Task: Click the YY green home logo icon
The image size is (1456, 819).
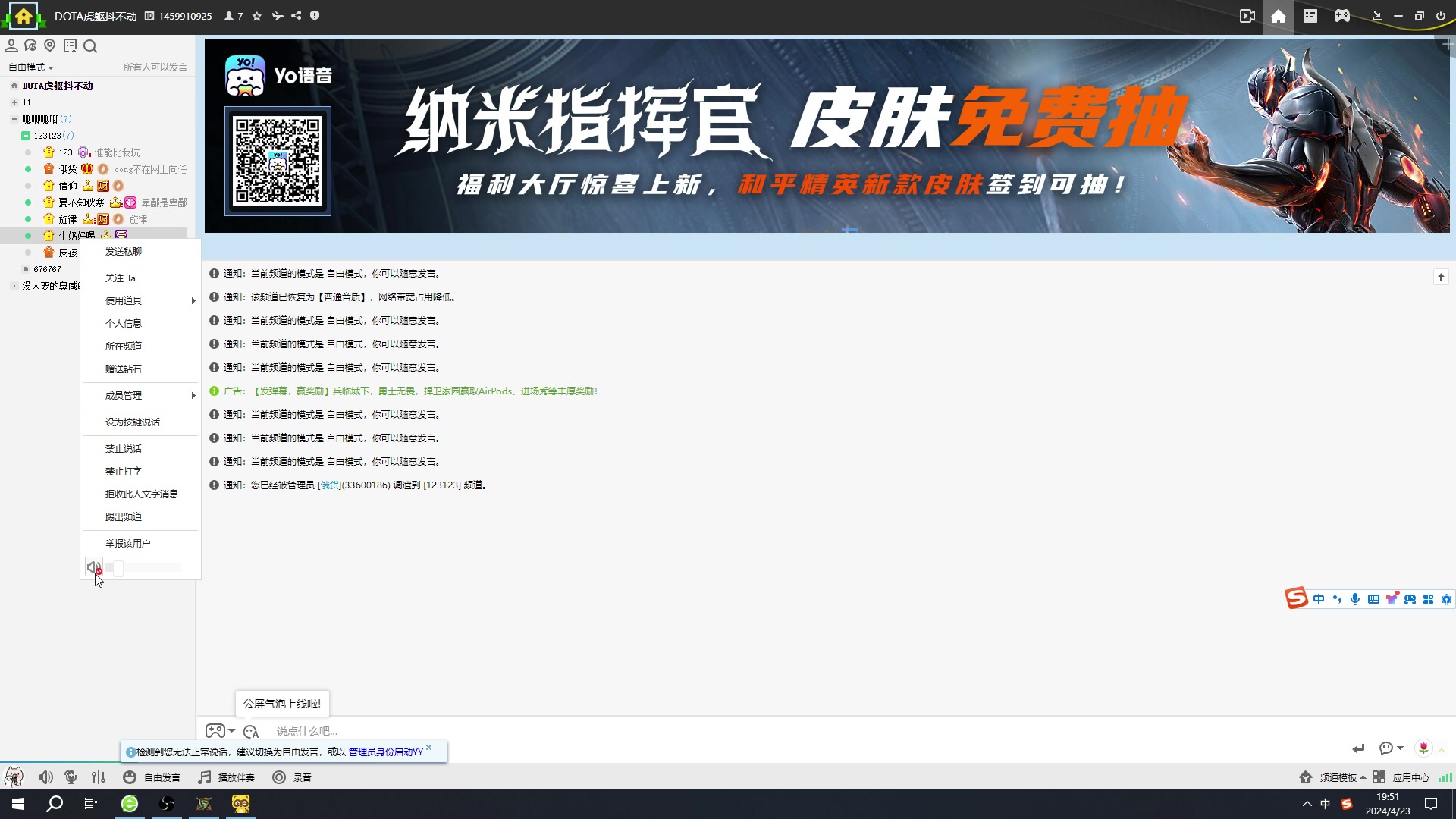Action: coord(24,16)
